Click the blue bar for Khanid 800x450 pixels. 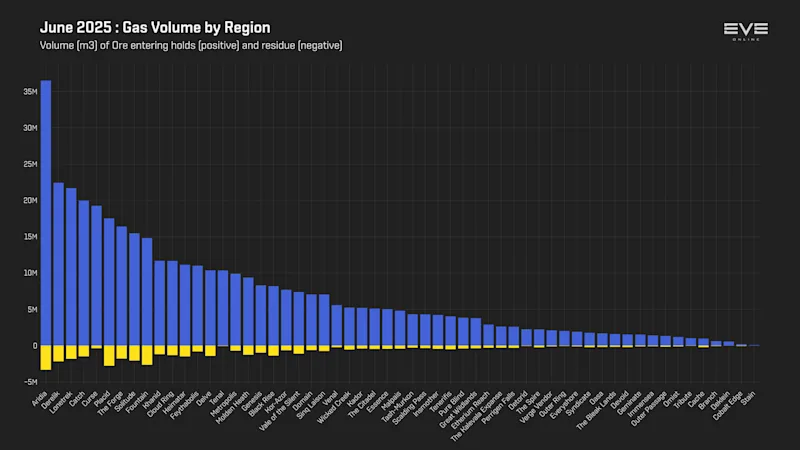click(x=160, y=303)
